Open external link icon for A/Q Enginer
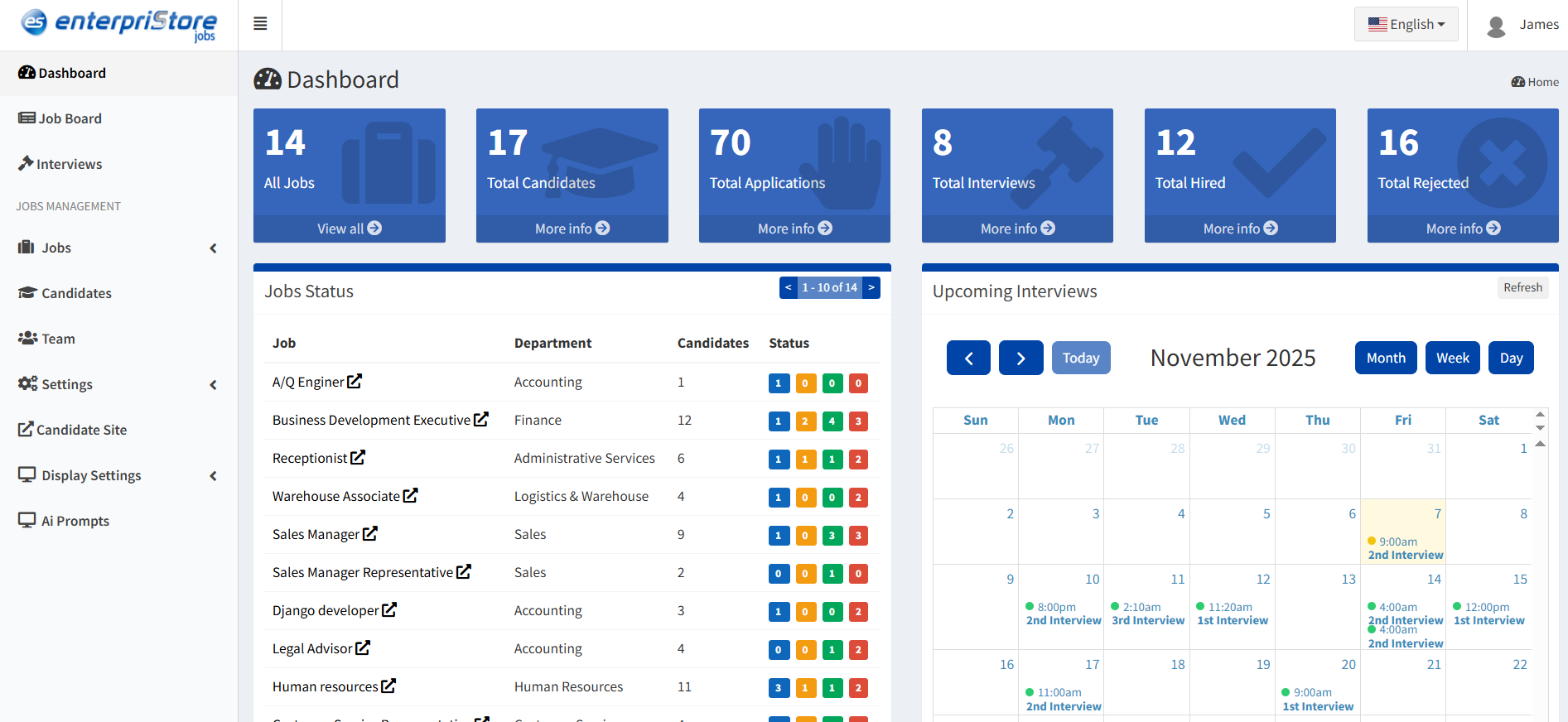This screenshot has height=722, width=1568. click(x=355, y=382)
